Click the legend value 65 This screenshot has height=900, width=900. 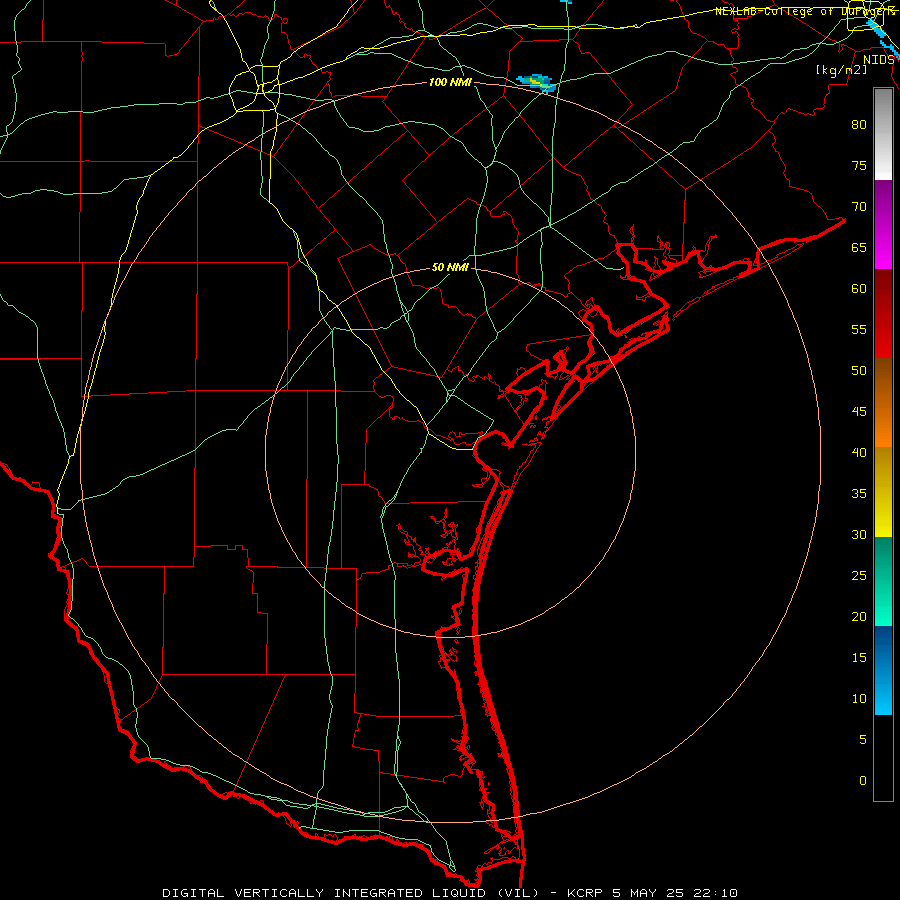(x=859, y=247)
